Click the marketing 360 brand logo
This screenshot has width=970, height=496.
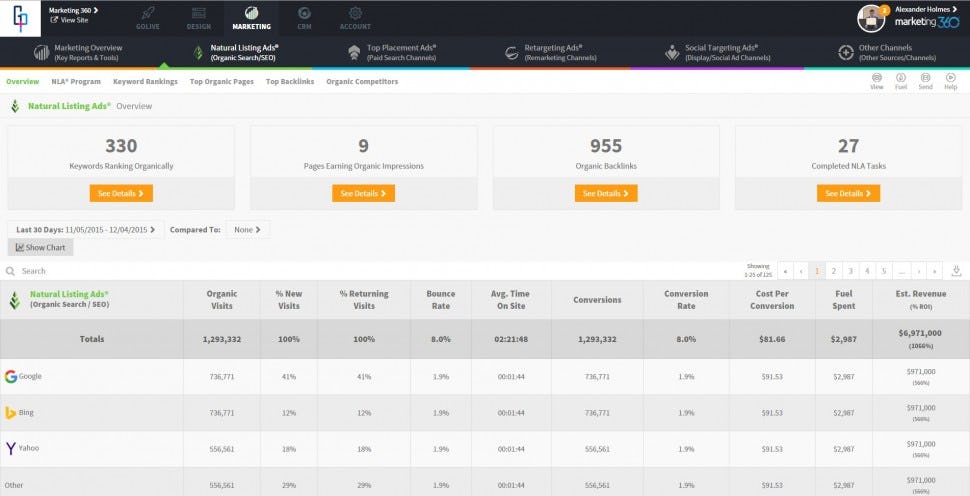click(927, 23)
